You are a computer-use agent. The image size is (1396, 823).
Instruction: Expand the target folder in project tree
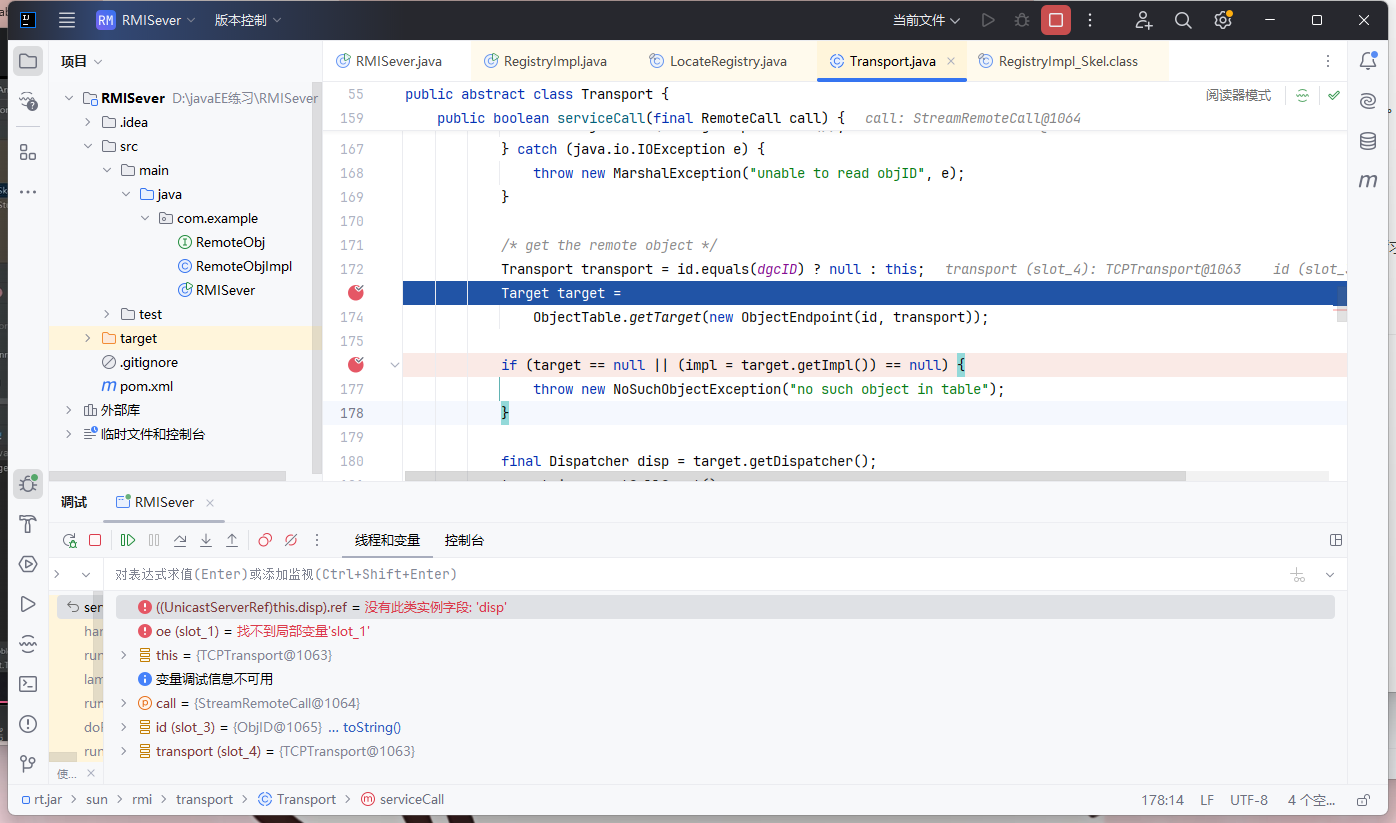(x=87, y=338)
